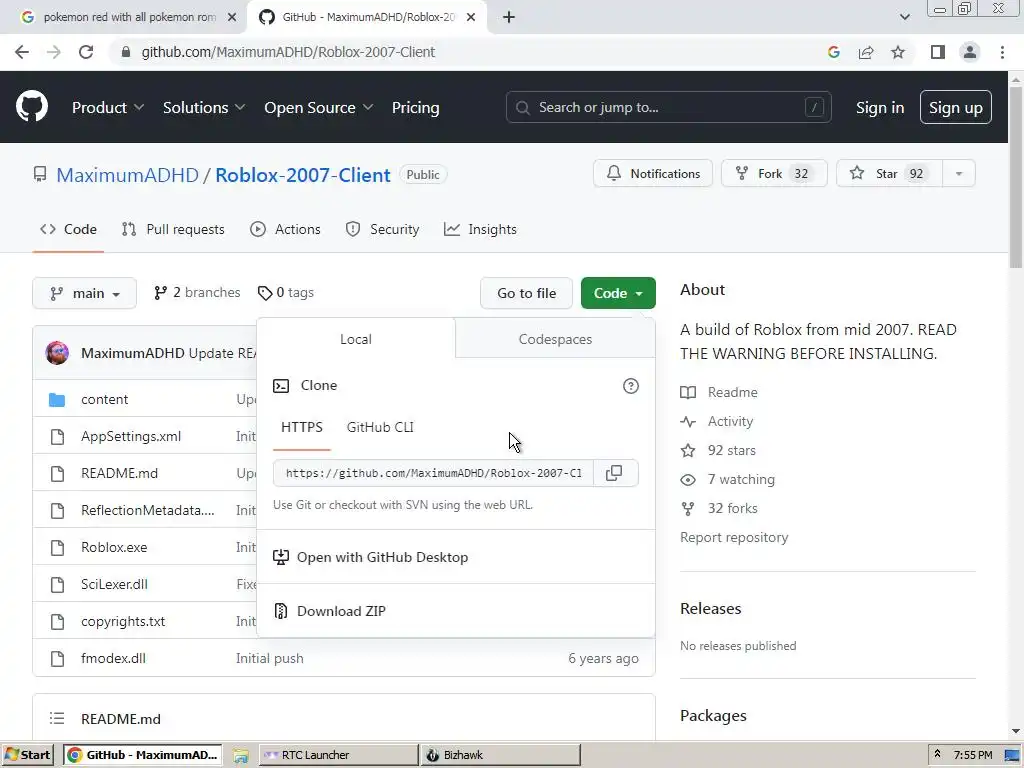Toggle the green Code dropdown button
This screenshot has height=768, width=1024.
pos(618,293)
